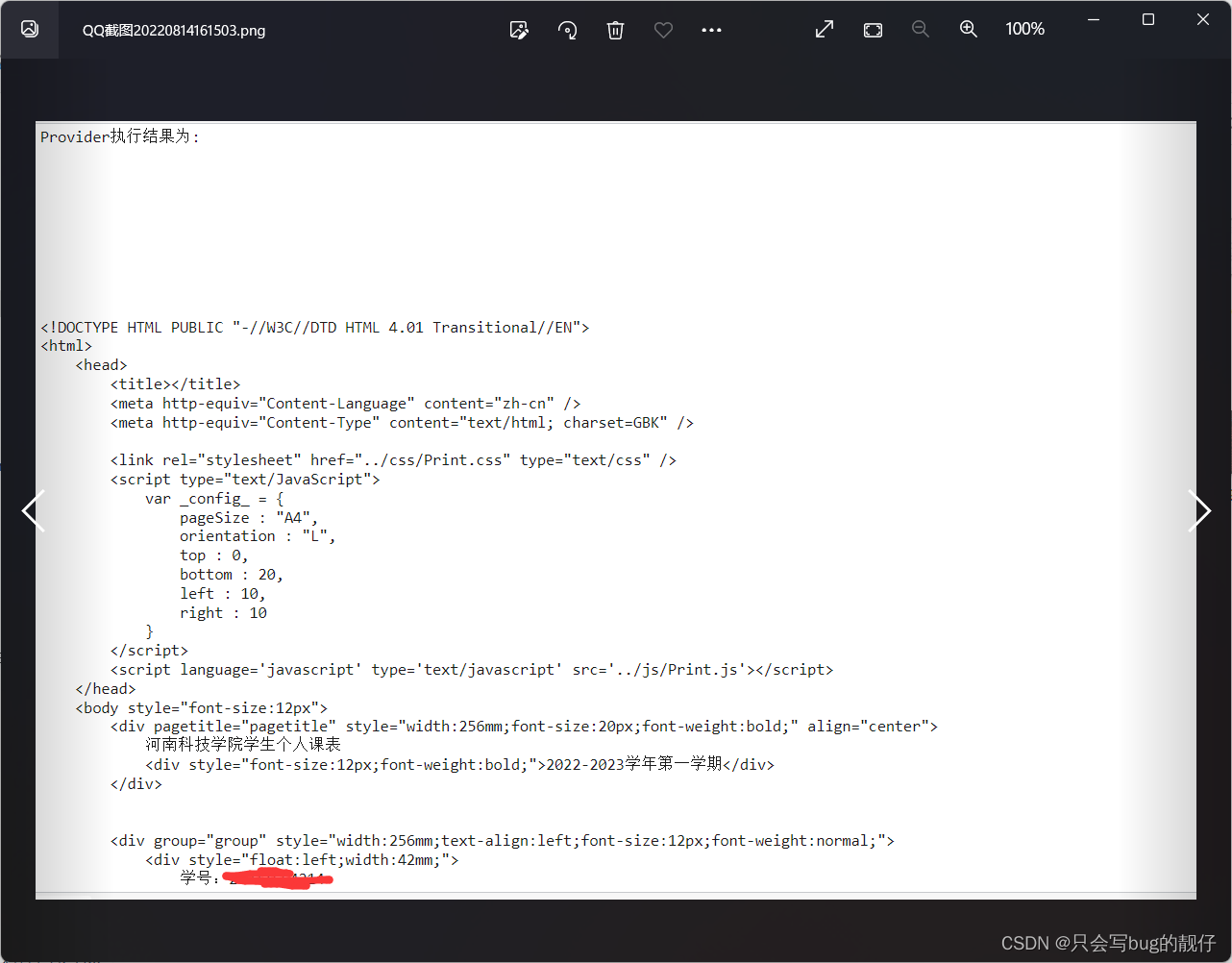
Task: Click the 'bottom : 20,' line
Action: click(232, 574)
